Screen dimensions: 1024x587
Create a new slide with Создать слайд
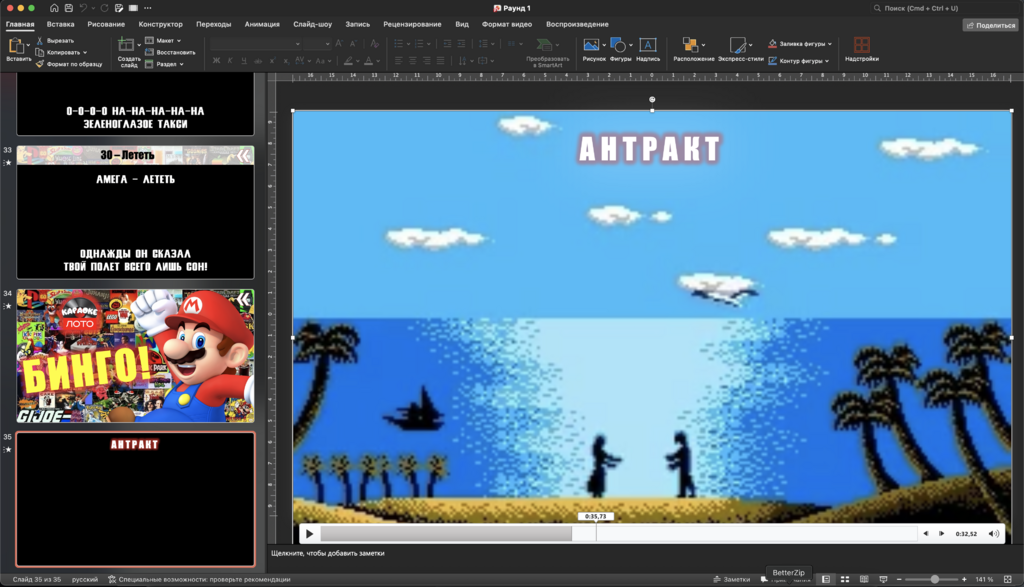[x=128, y=52]
